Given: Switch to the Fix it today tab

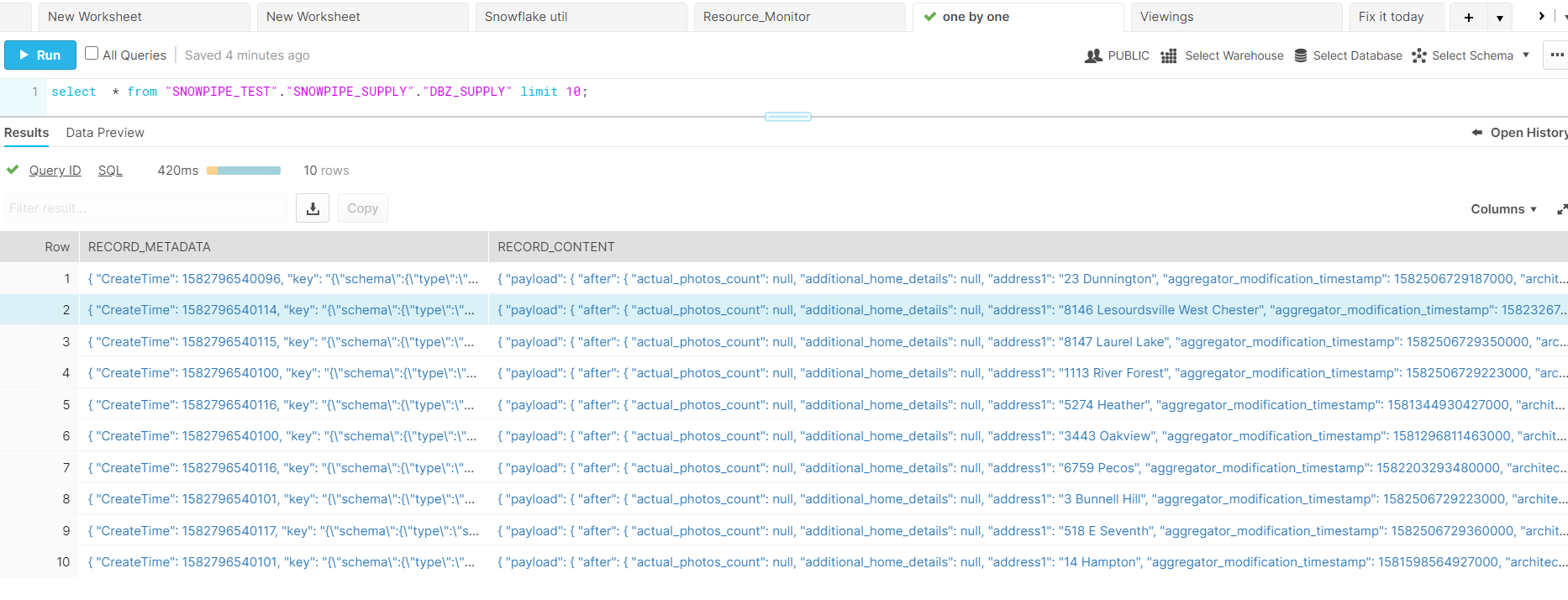Looking at the screenshot, I should pyautogui.click(x=1397, y=17).
